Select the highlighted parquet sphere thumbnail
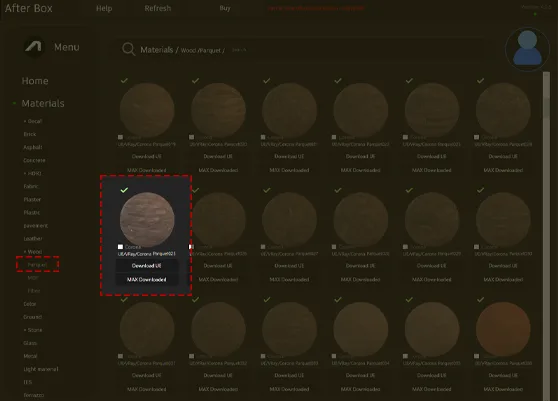The image size is (558, 401). point(147,220)
